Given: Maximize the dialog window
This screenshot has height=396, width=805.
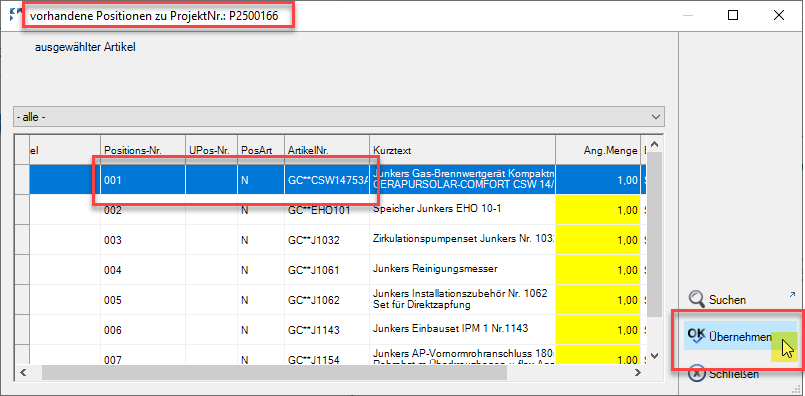Looking at the screenshot, I should (x=733, y=15).
